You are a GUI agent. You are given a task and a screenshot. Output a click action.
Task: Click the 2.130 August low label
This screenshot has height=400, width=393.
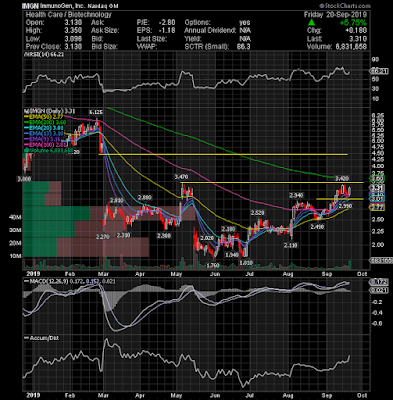(x=291, y=245)
